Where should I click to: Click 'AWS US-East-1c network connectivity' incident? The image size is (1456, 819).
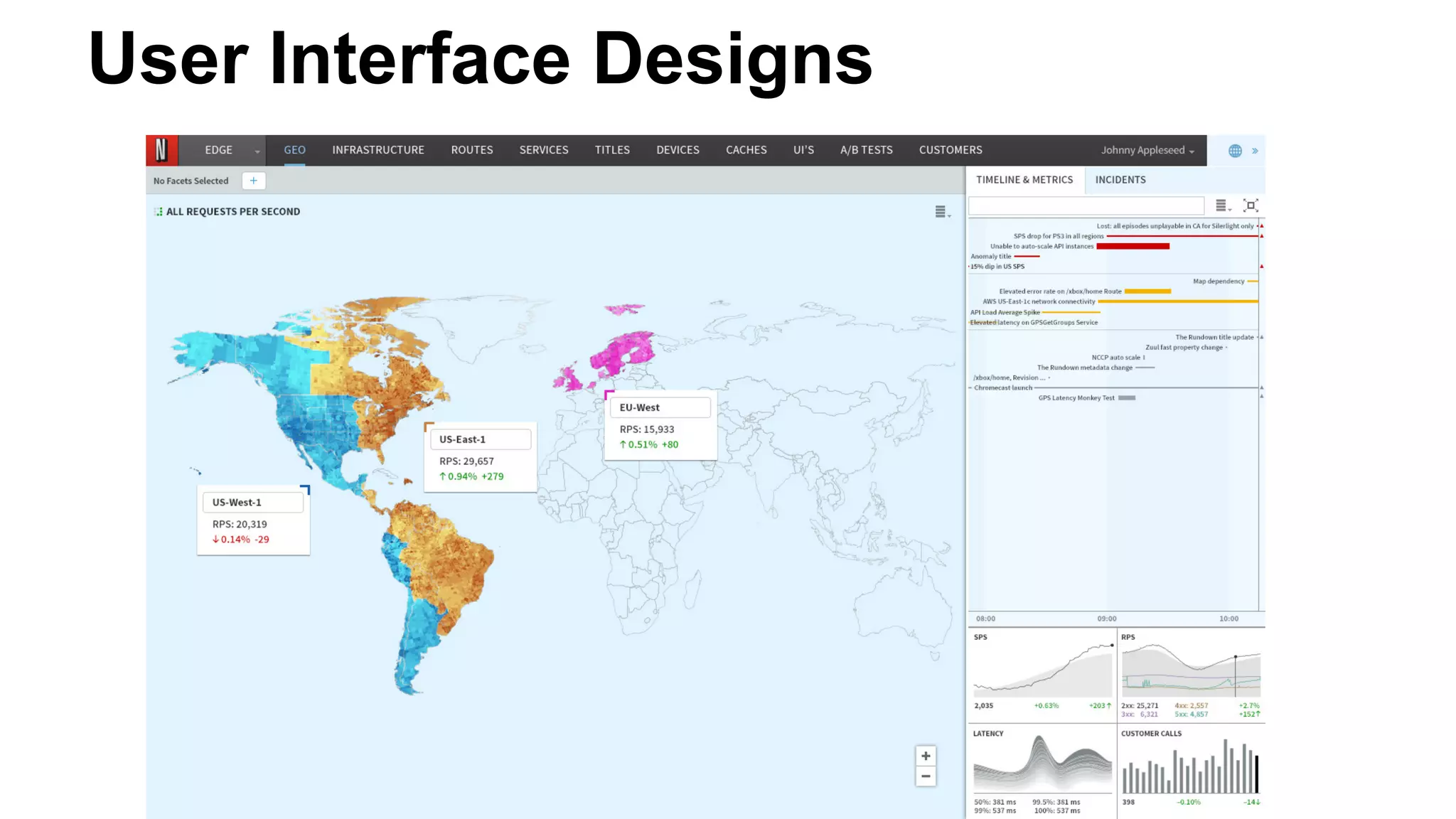(x=1039, y=301)
